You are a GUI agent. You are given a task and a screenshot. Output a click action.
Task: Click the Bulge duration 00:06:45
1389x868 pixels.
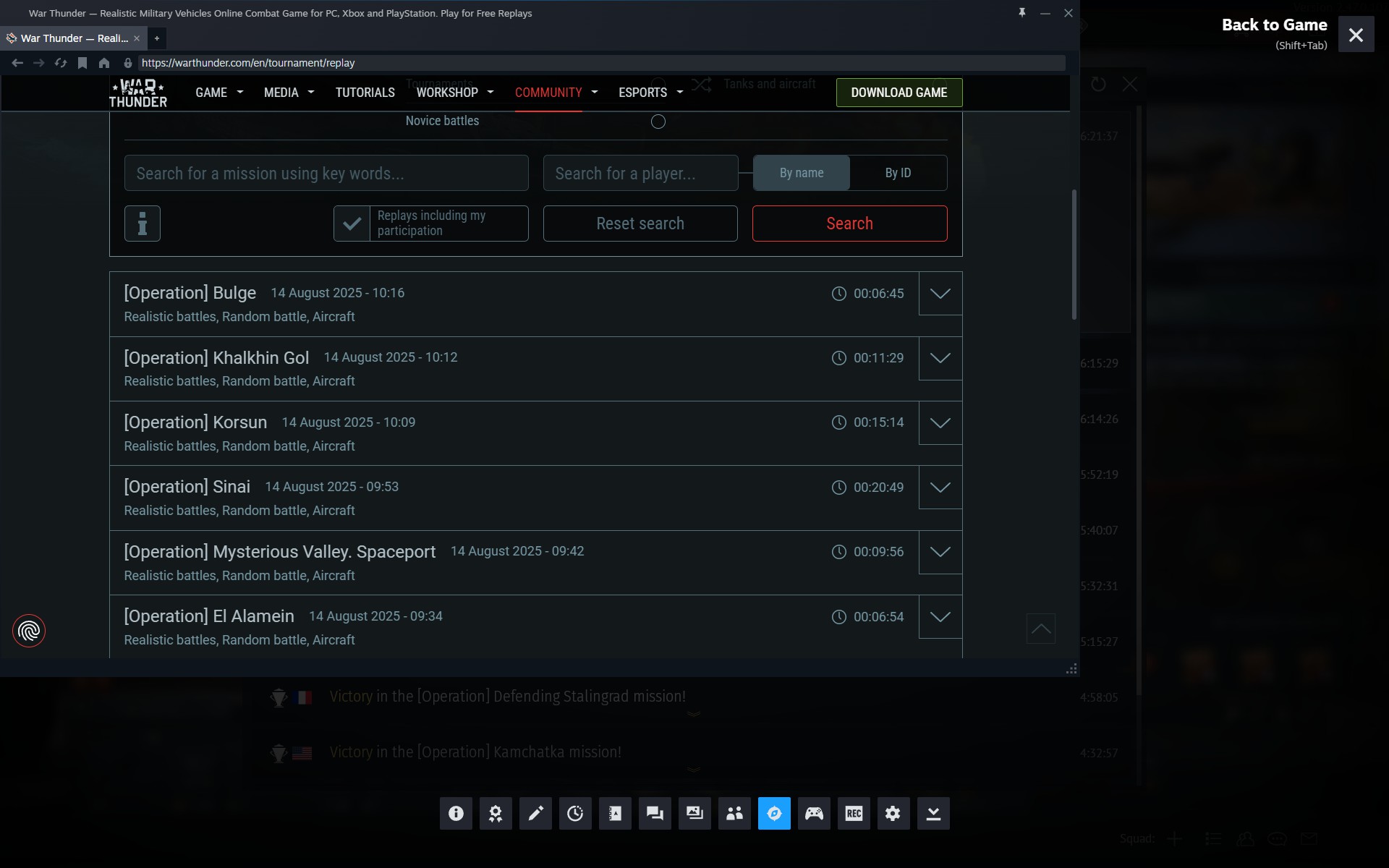pyautogui.click(x=878, y=294)
